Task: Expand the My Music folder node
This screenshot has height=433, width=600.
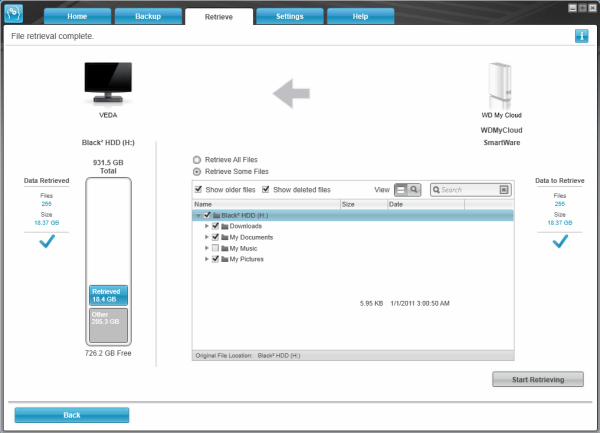Action: pos(207,248)
